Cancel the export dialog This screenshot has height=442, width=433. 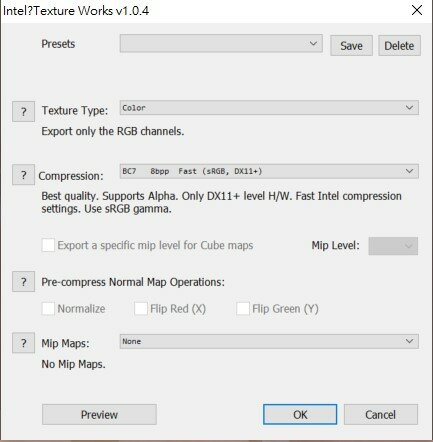(x=381, y=415)
